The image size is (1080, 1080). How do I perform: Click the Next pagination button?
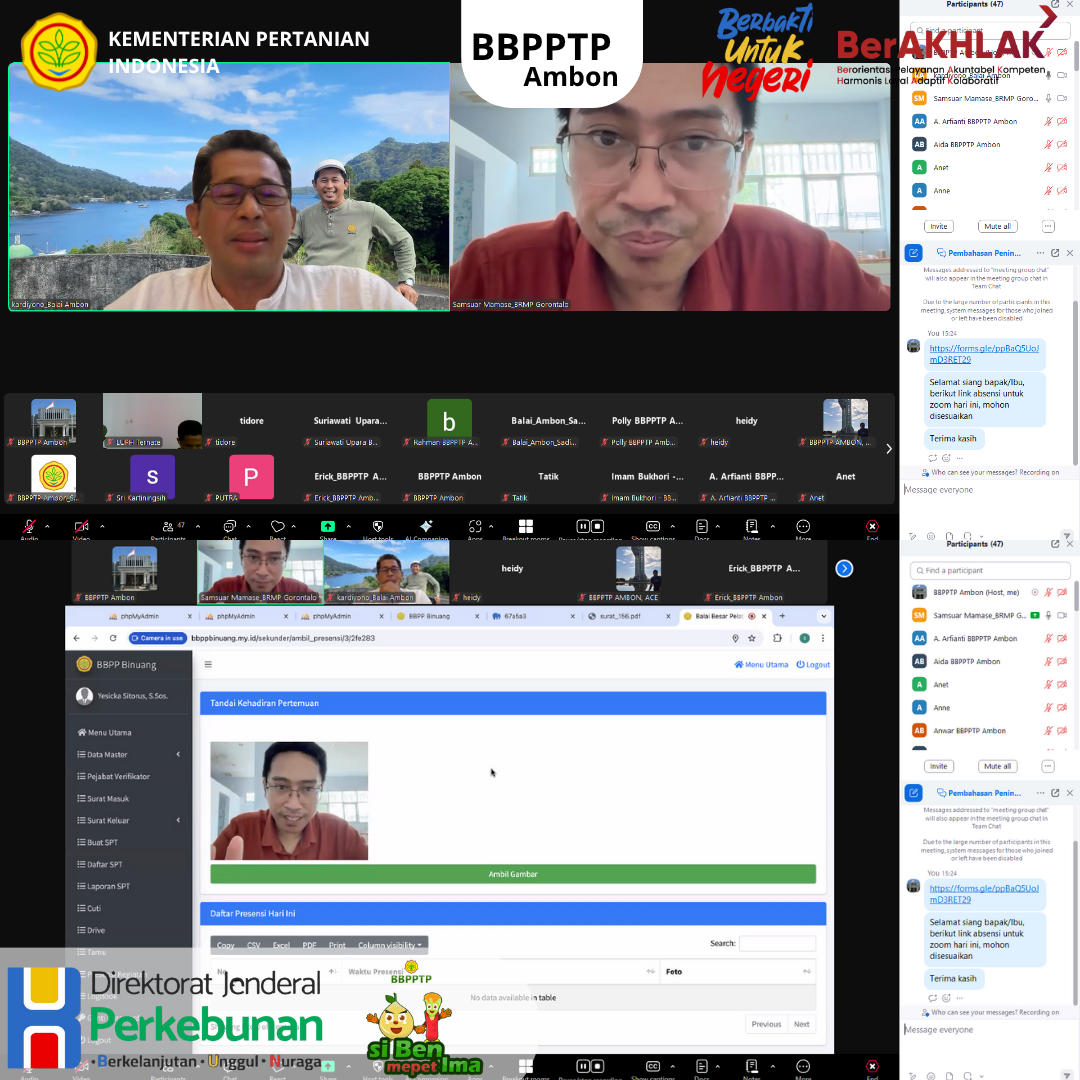pos(802,1025)
